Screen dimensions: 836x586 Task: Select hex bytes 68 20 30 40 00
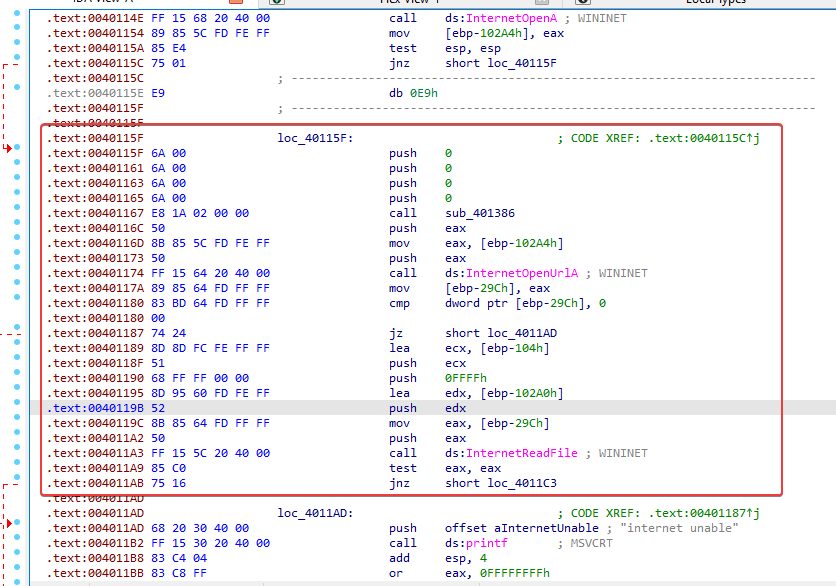(200, 528)
